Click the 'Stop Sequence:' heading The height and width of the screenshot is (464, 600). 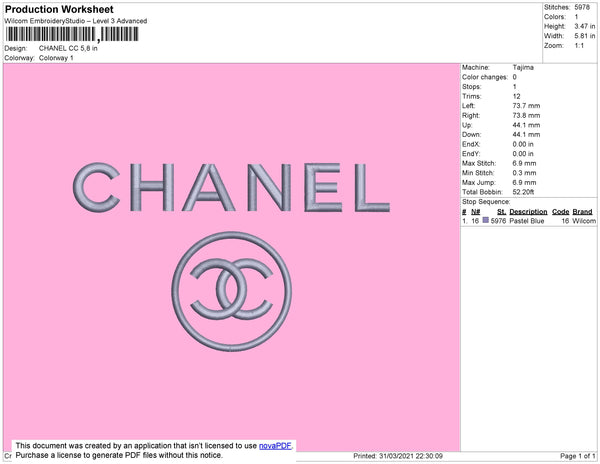click(x=486, y=202)
